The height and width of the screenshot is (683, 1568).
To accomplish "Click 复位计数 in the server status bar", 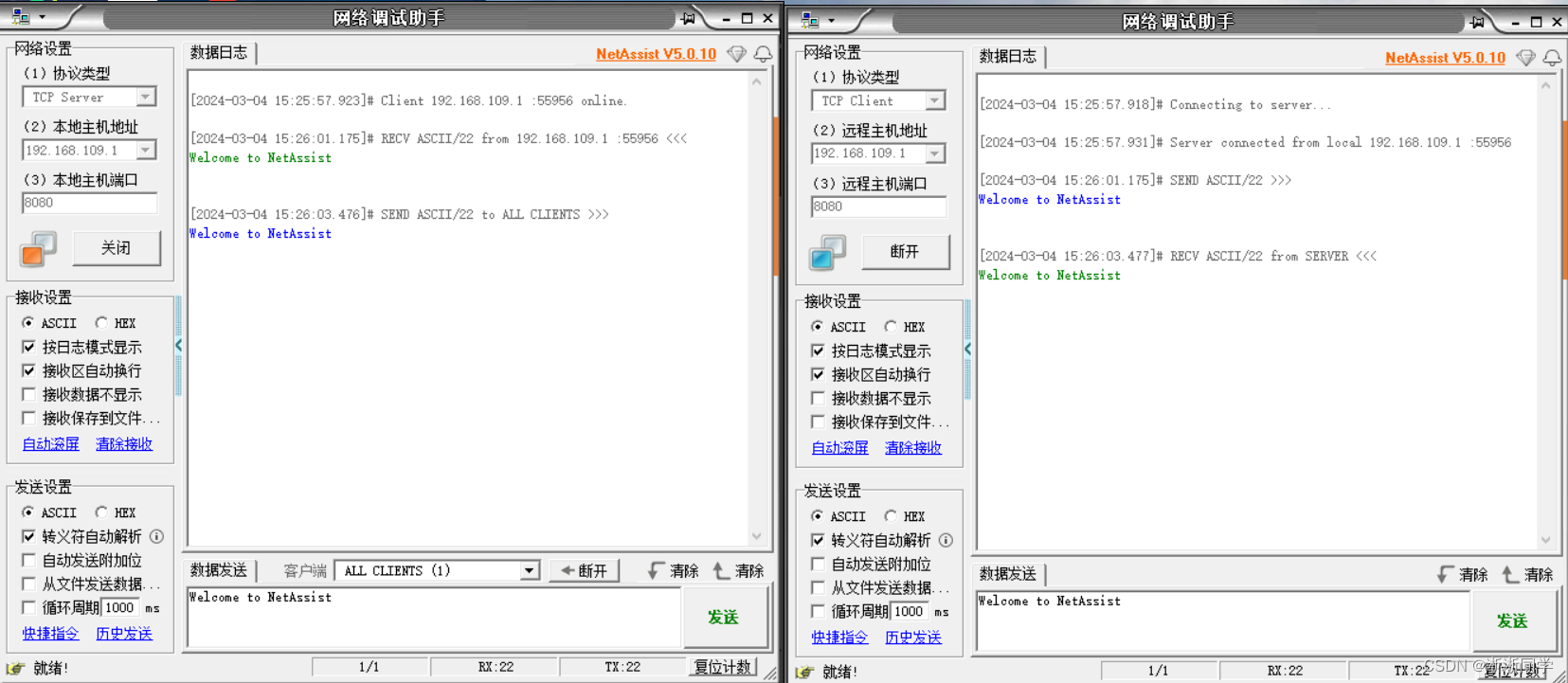I will (722, 667).
